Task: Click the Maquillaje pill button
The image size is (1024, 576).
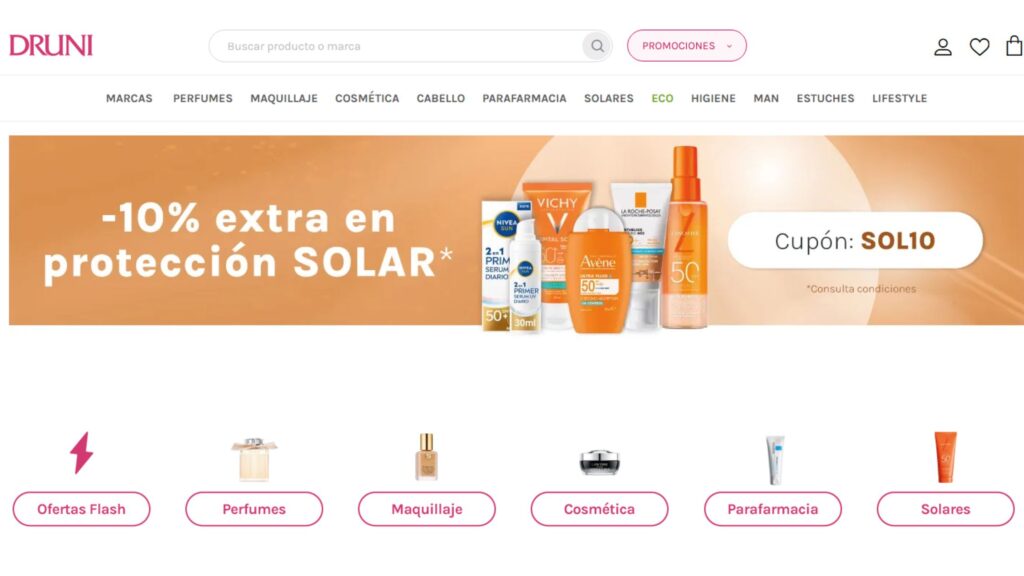Action: click(x=426, y=509)
